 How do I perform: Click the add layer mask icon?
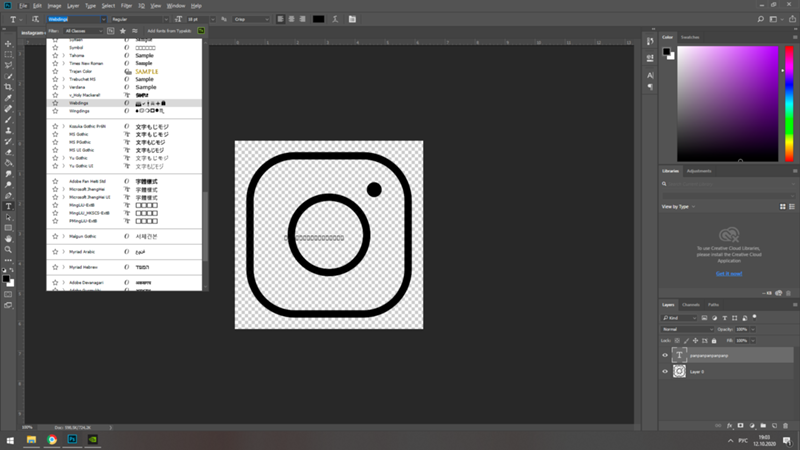[741, 426]
